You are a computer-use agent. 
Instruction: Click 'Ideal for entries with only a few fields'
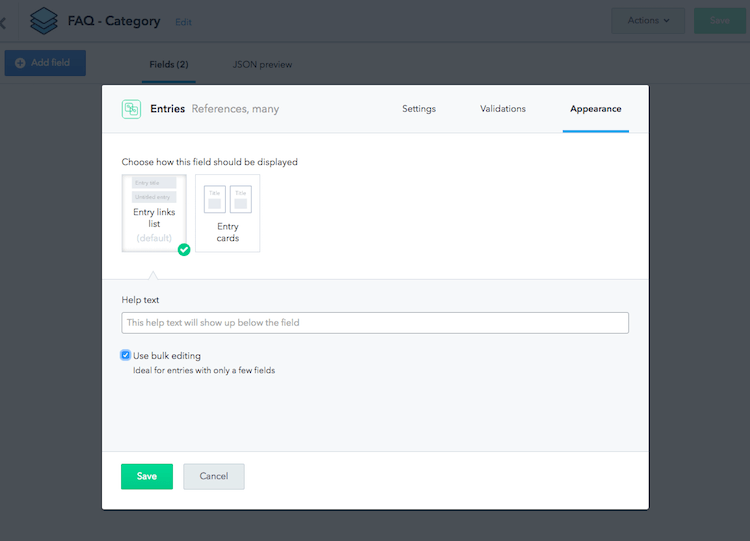coord(204,370)
